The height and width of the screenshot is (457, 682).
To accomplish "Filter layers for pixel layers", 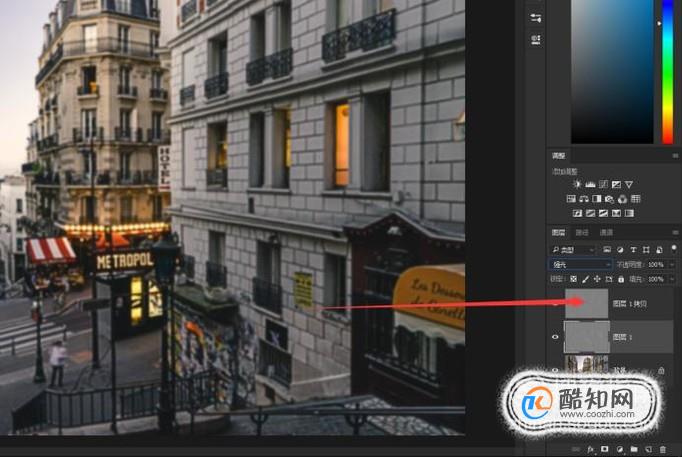I will pyautogui.click(x=607, y=250).
